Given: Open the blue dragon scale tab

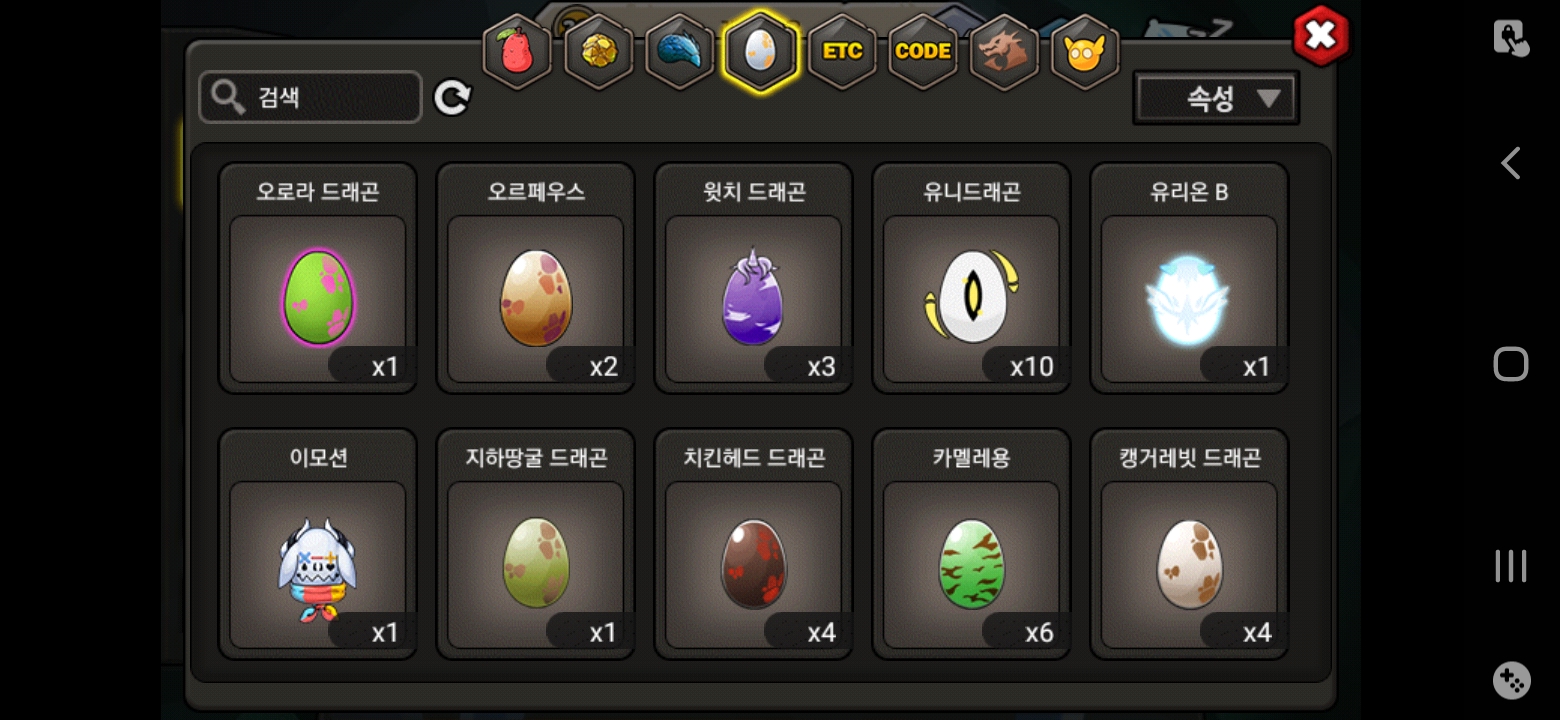Looking at the screenshot, I should (x=679, y=52).
